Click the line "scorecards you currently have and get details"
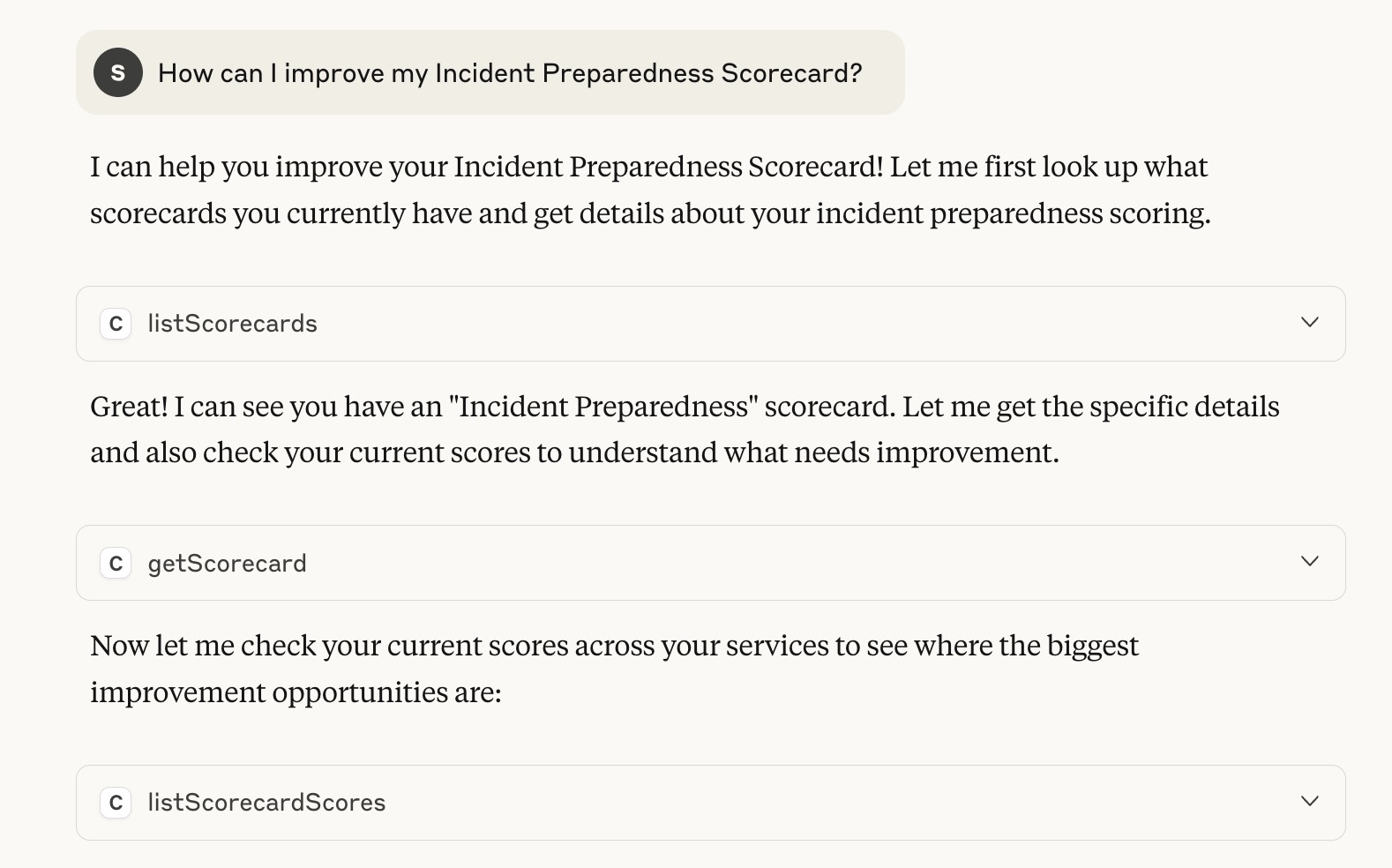 pos(650,213)
